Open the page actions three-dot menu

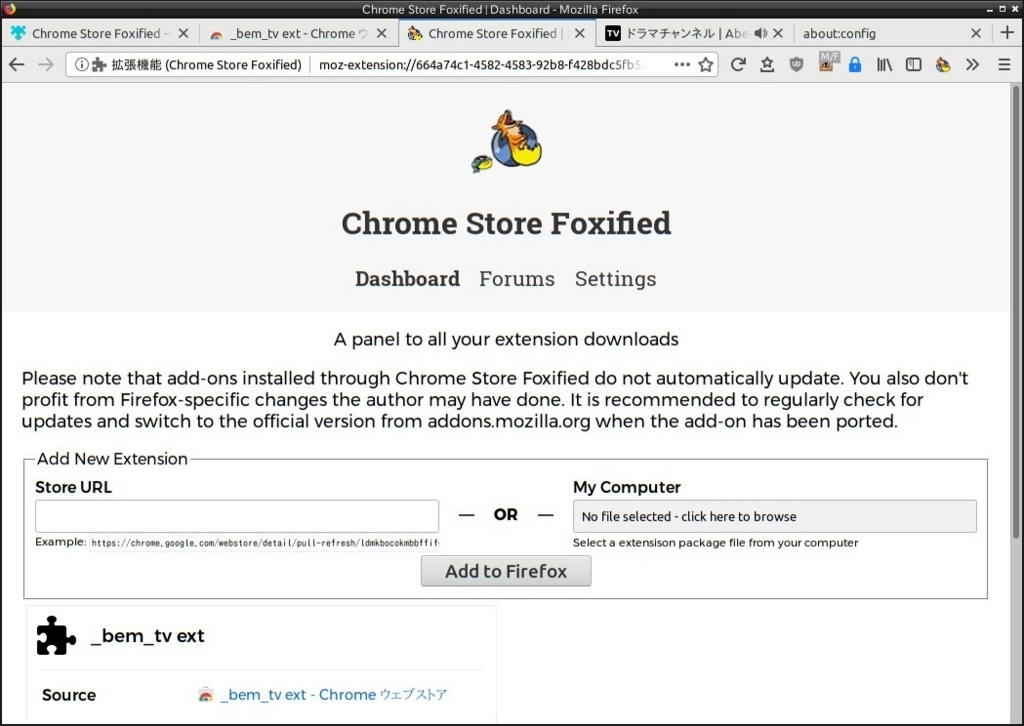[x=682, y=64]
